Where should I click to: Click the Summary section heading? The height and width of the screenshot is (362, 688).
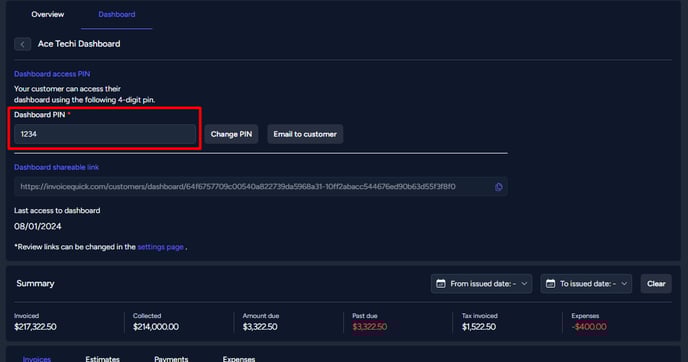click(35, 283)
